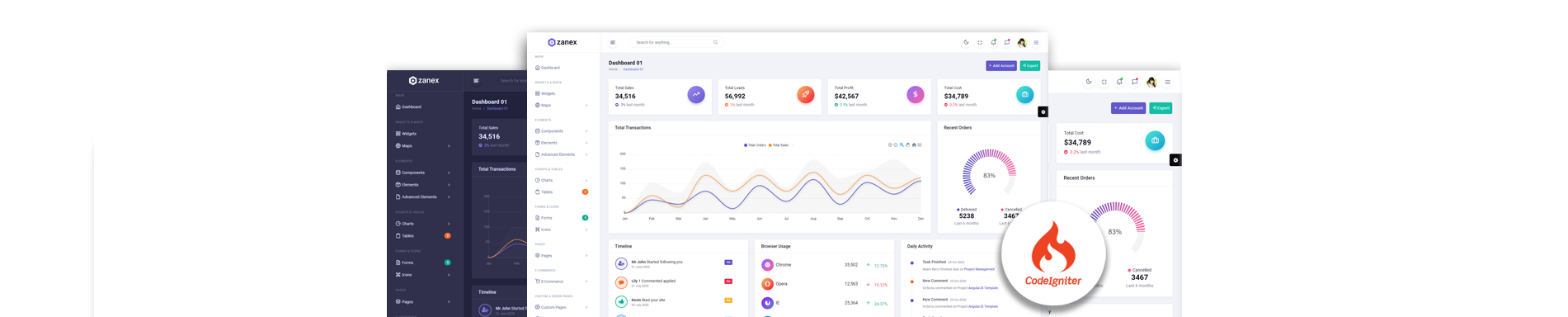1568x317 pixels.
Task: Select Dashboard in the dark window sidebar
Action: [x=408, y=107]
